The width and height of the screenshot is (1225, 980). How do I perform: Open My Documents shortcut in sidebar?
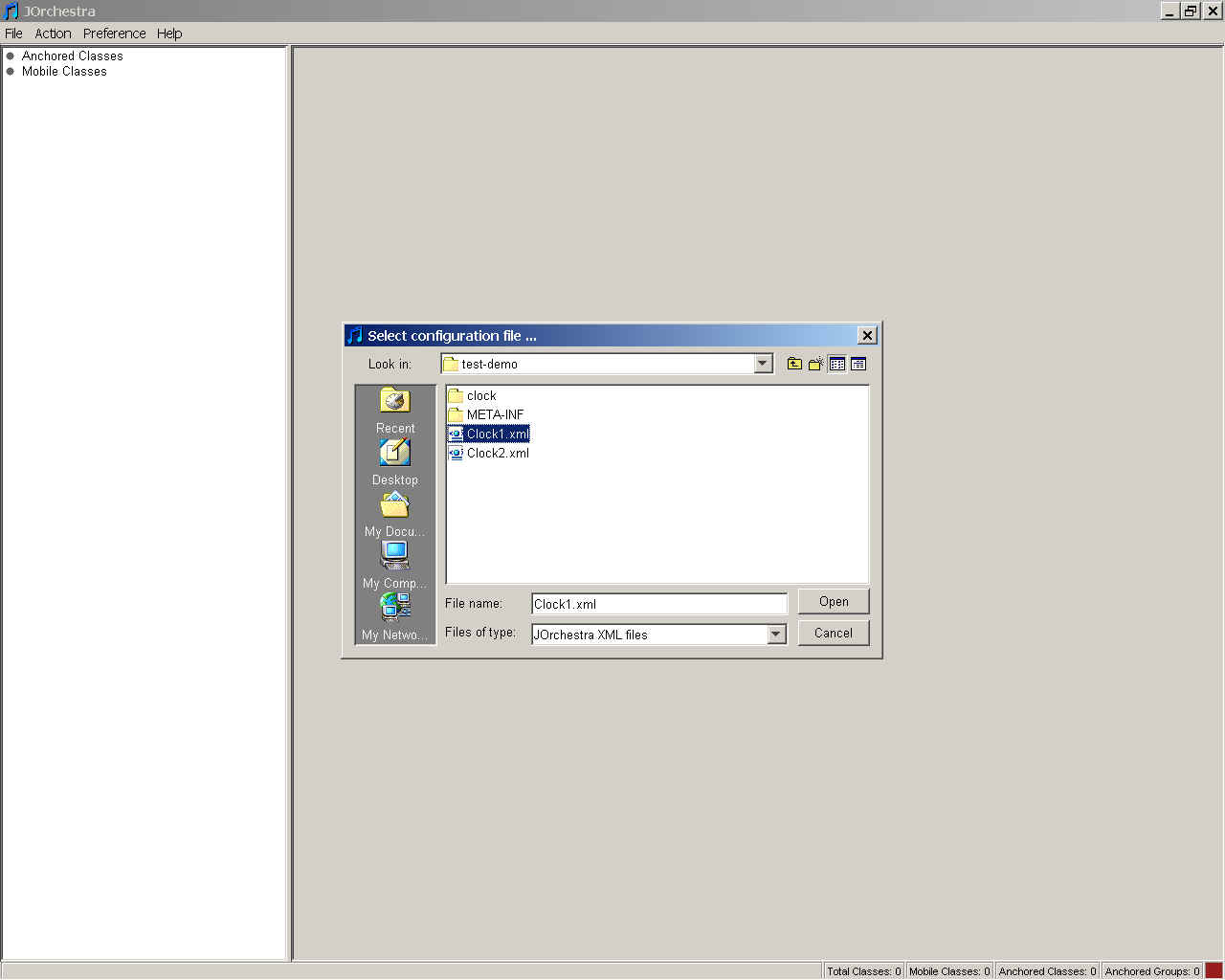coord(394,514)
